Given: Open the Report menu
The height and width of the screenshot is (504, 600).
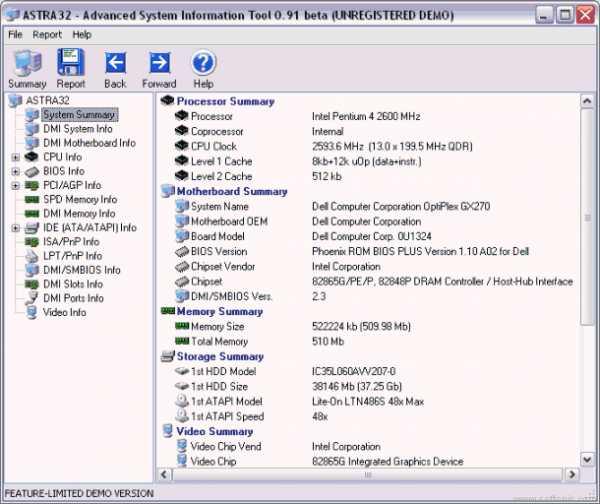Looking at the screenshot, I should point(47,34).
